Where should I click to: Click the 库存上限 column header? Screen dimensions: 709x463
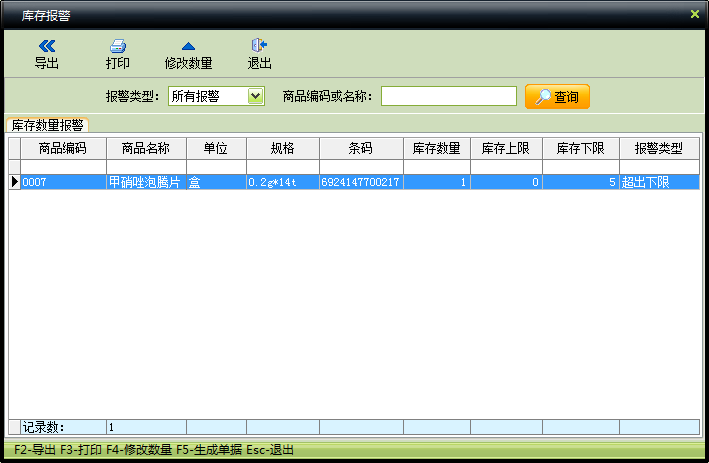click(x=506, y=148)
